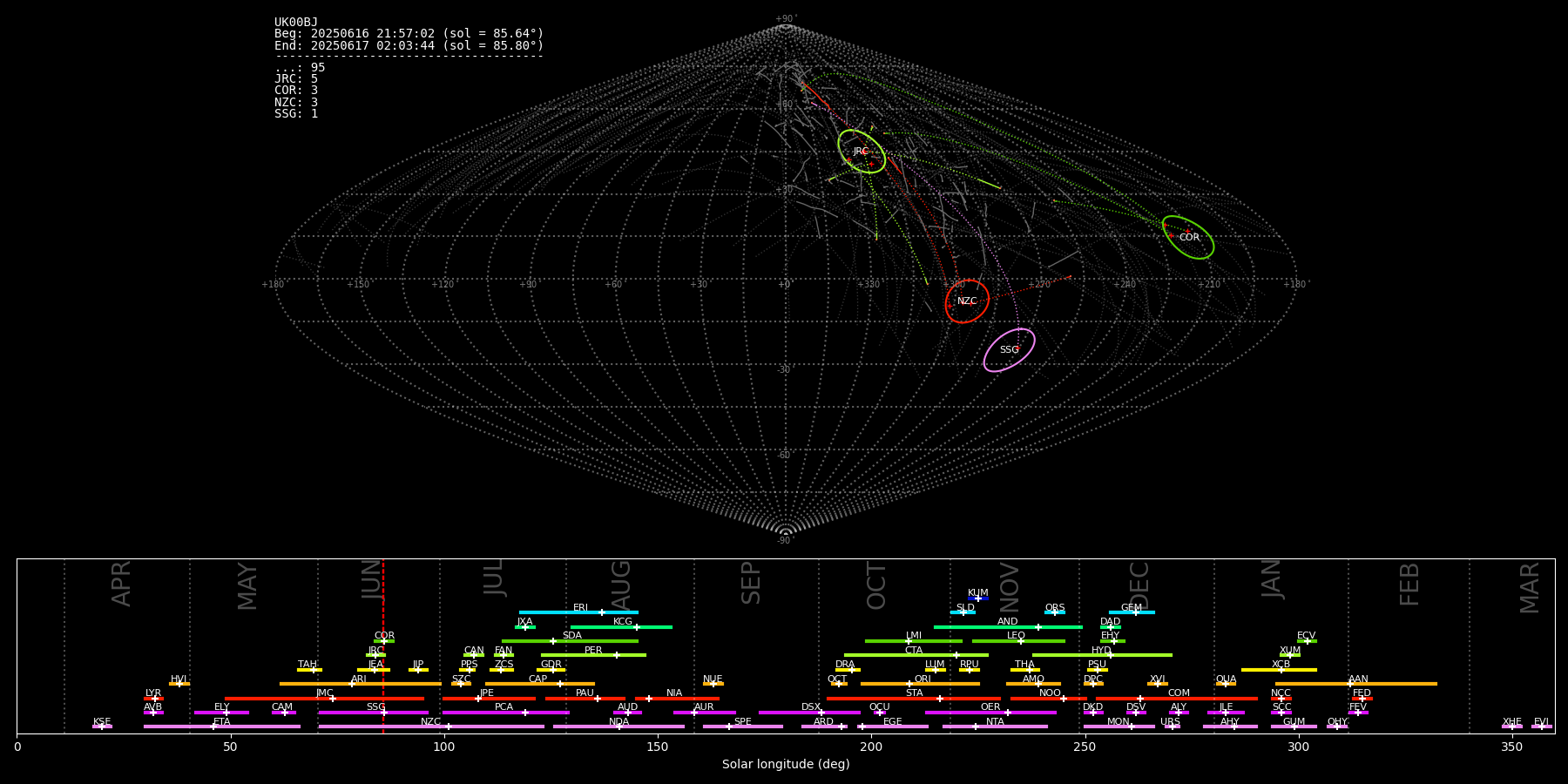Select the COR radiant ellipse on the sky map
Screen dimensions: 1568x784
click(x=1188, y=237)
